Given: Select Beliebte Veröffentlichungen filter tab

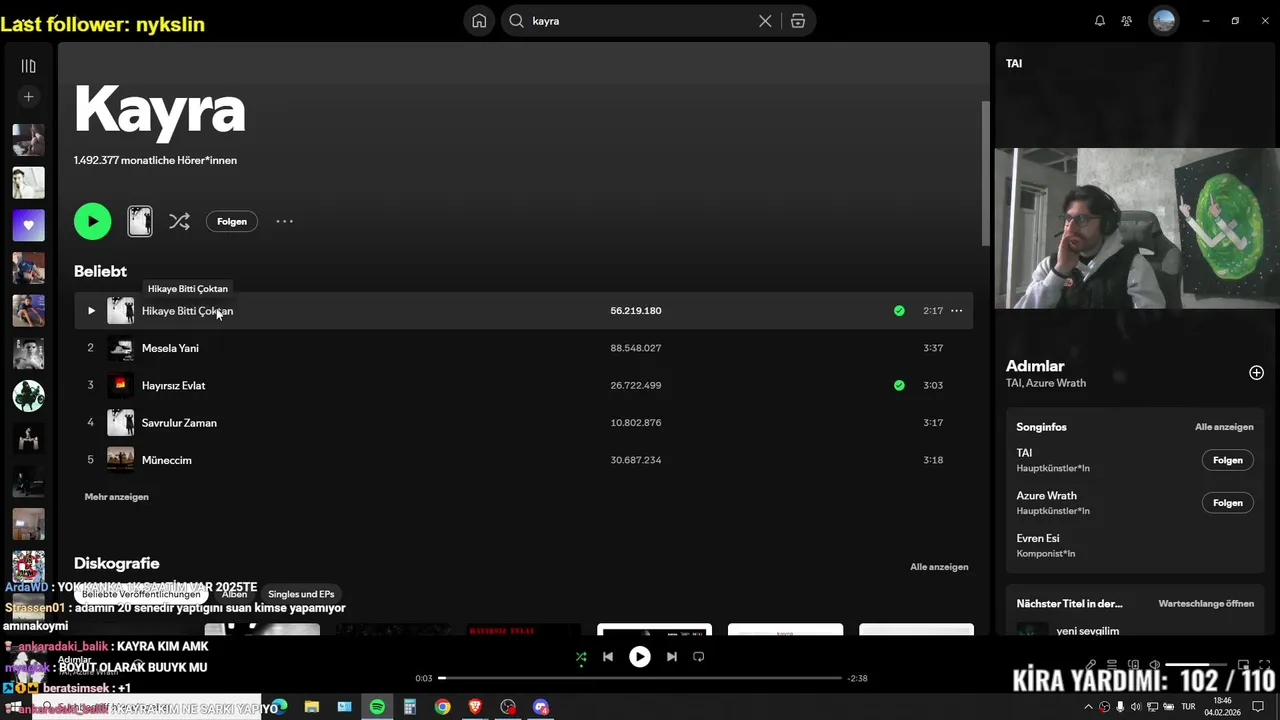Looking at the screenshot, I should pos(141,594).
